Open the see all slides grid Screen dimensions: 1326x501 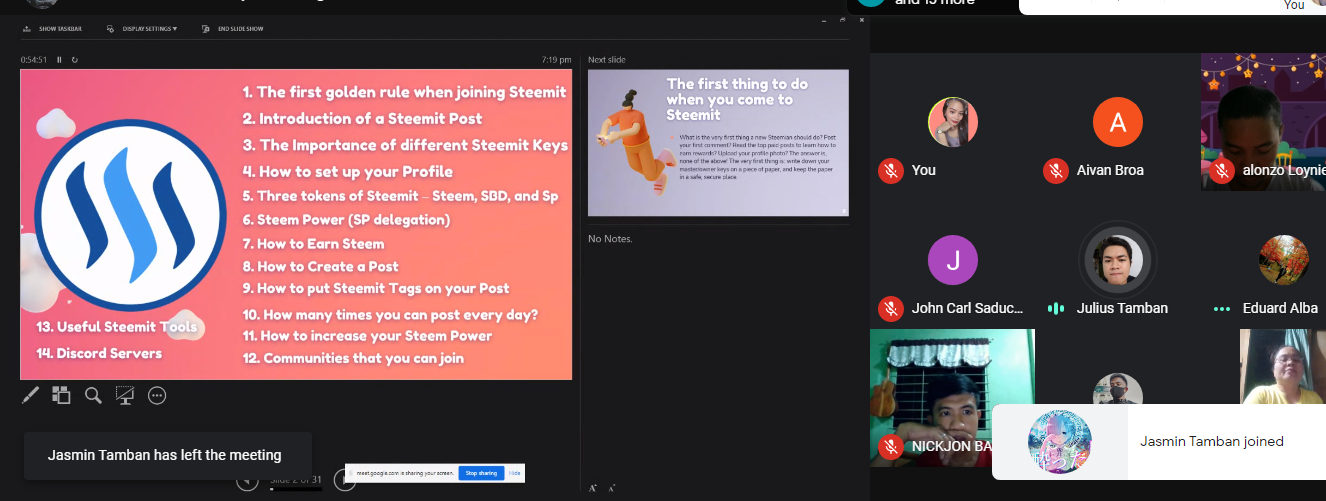(61, 395)
